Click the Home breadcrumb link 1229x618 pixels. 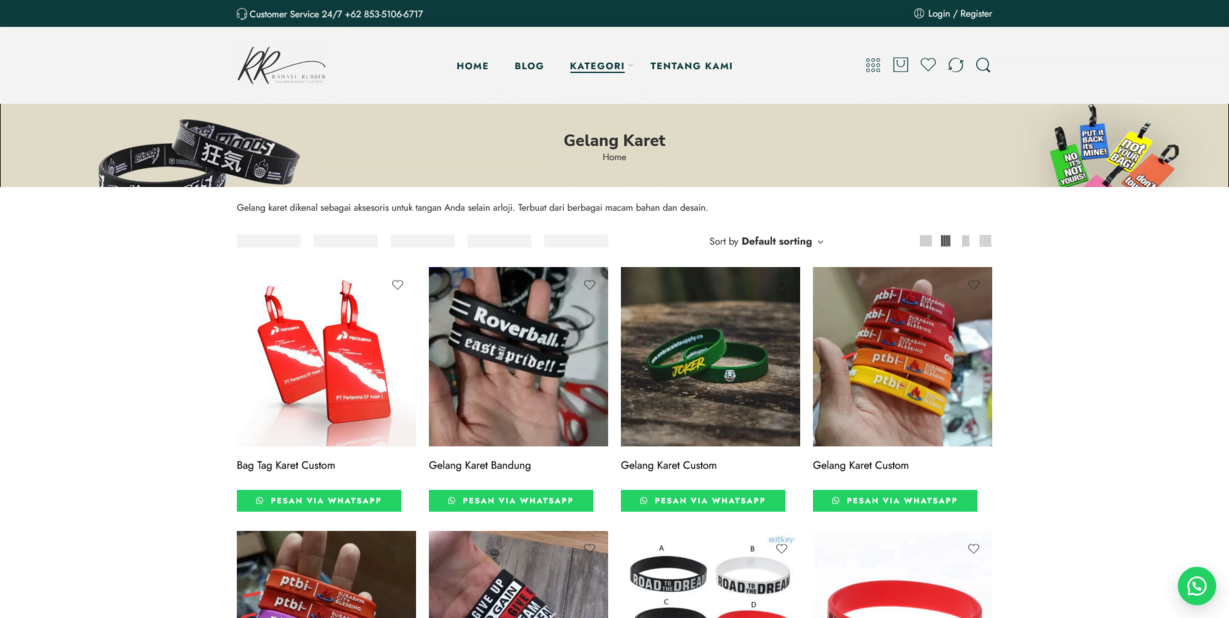[x=614, y=157]
